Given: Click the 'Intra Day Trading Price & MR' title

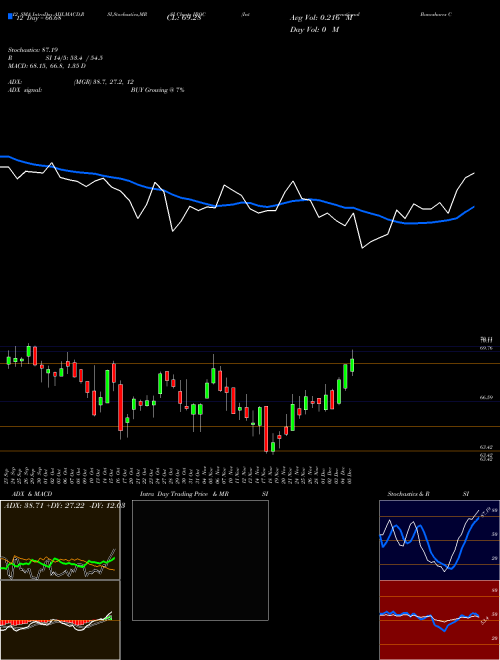Looking at the screenshot, I should (x=184, y=494).
